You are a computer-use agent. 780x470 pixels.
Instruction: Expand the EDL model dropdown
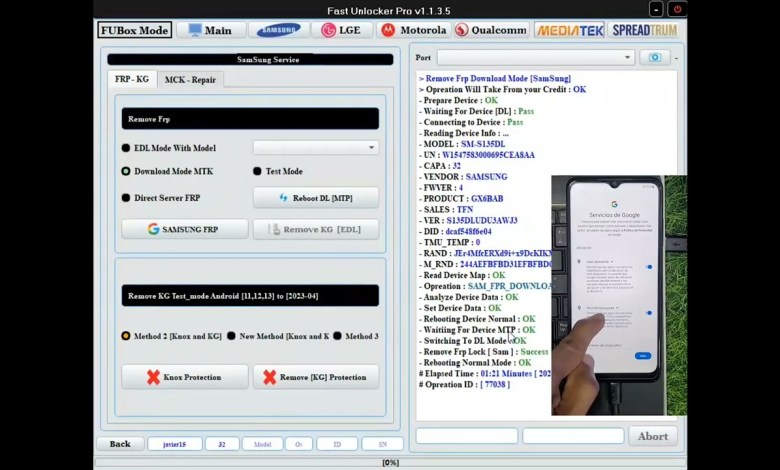(x=316, y=148)
